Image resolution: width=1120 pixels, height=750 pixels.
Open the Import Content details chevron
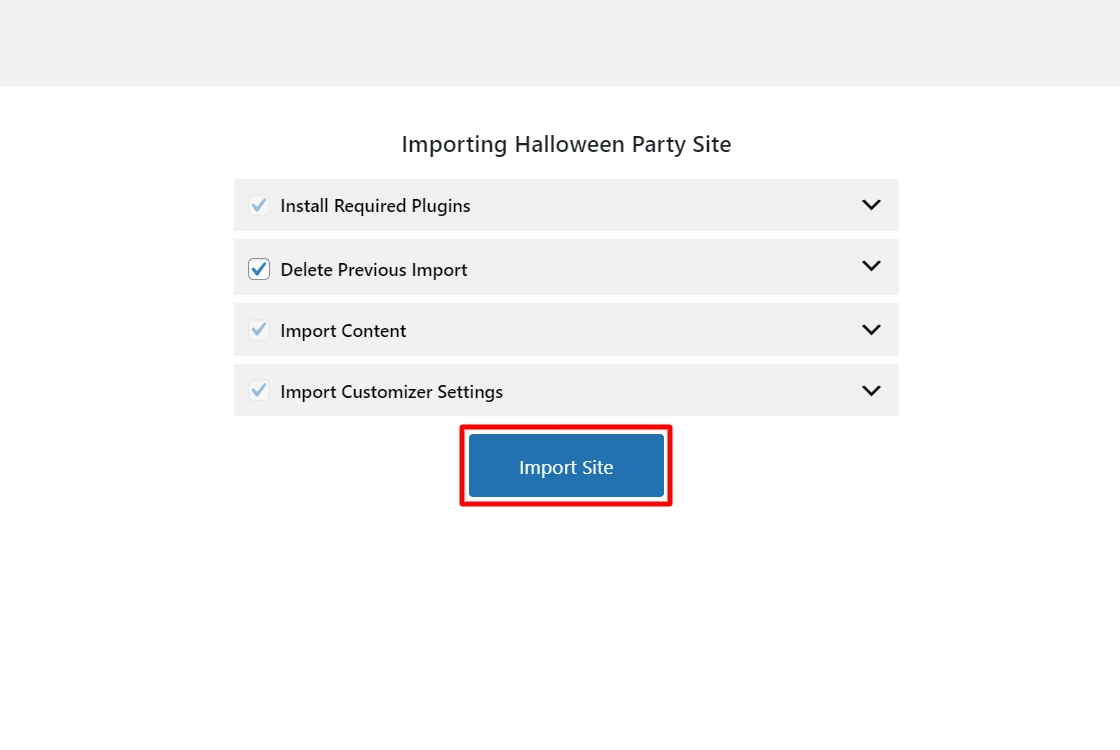[870, 328]
